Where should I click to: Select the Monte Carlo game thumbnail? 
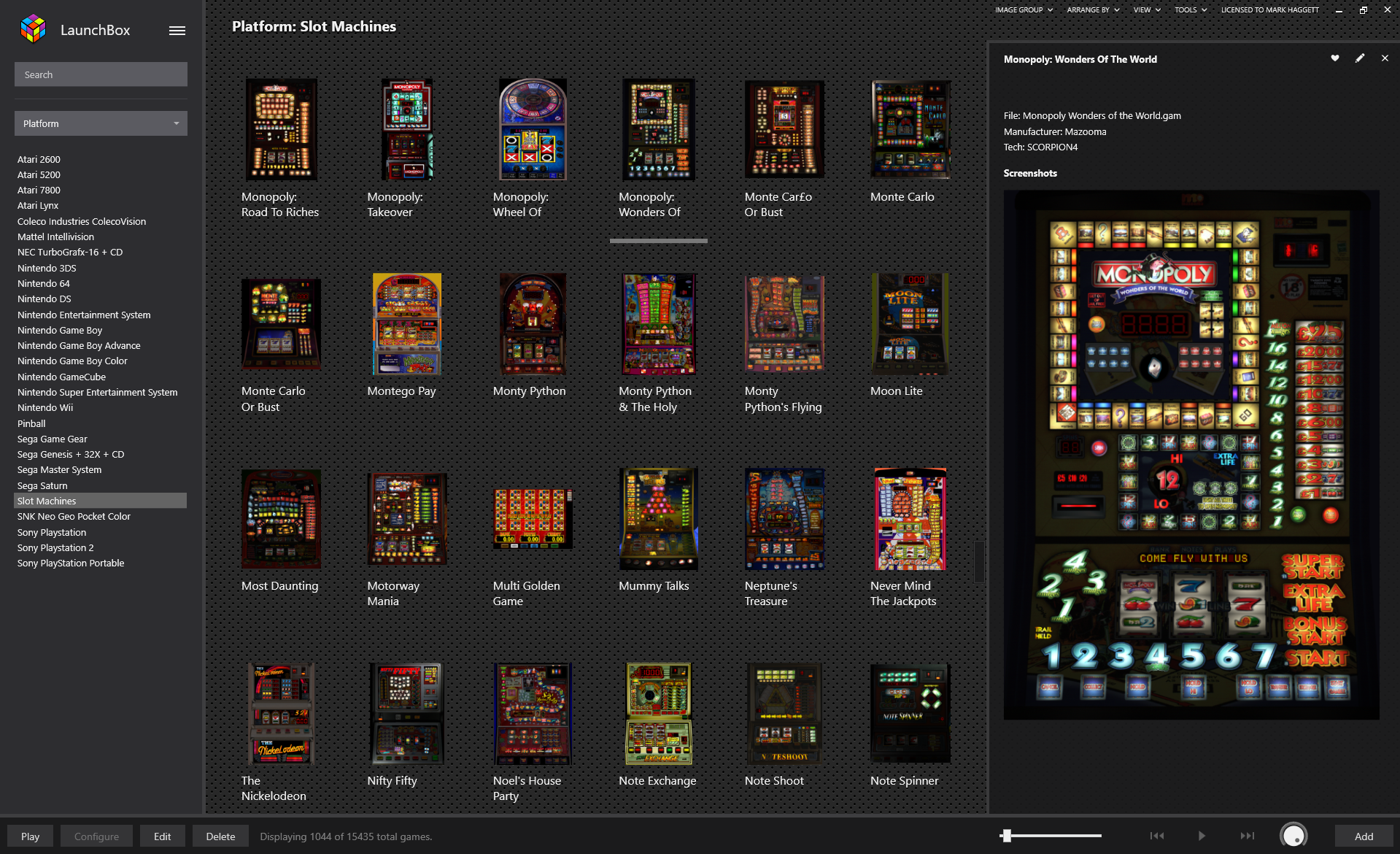(910, 129)
